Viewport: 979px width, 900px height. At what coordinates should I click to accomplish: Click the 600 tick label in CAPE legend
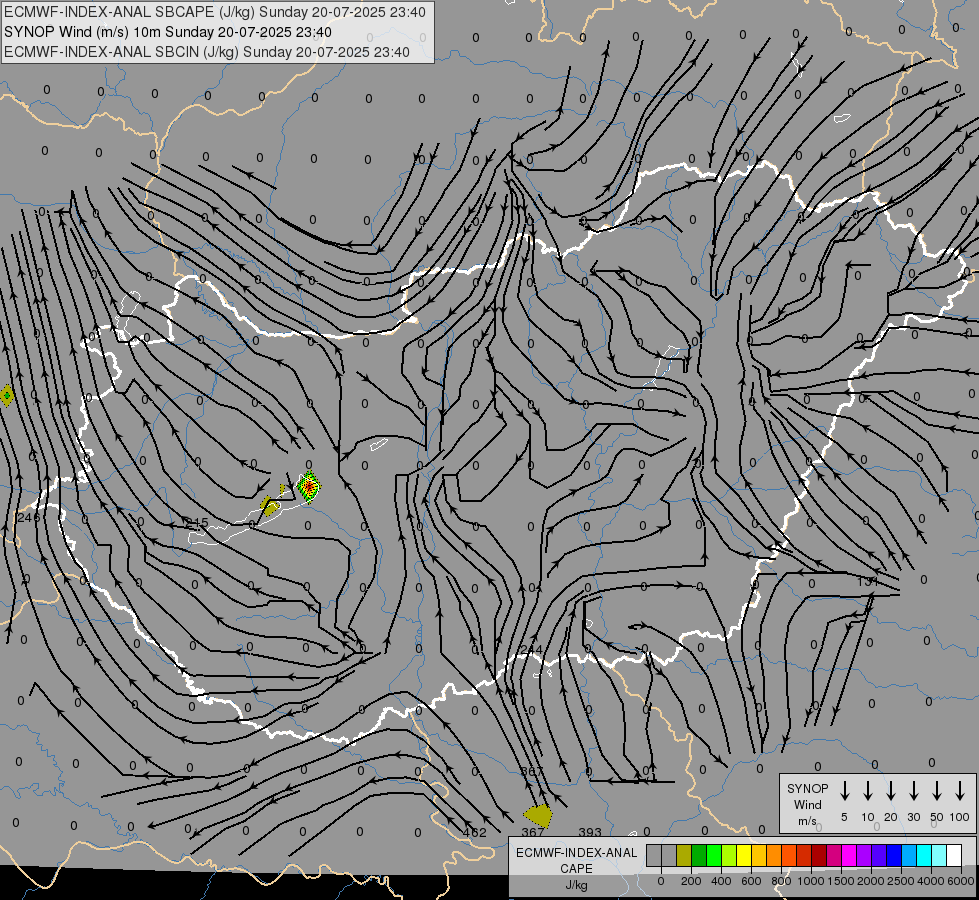[x=751, y=881]
